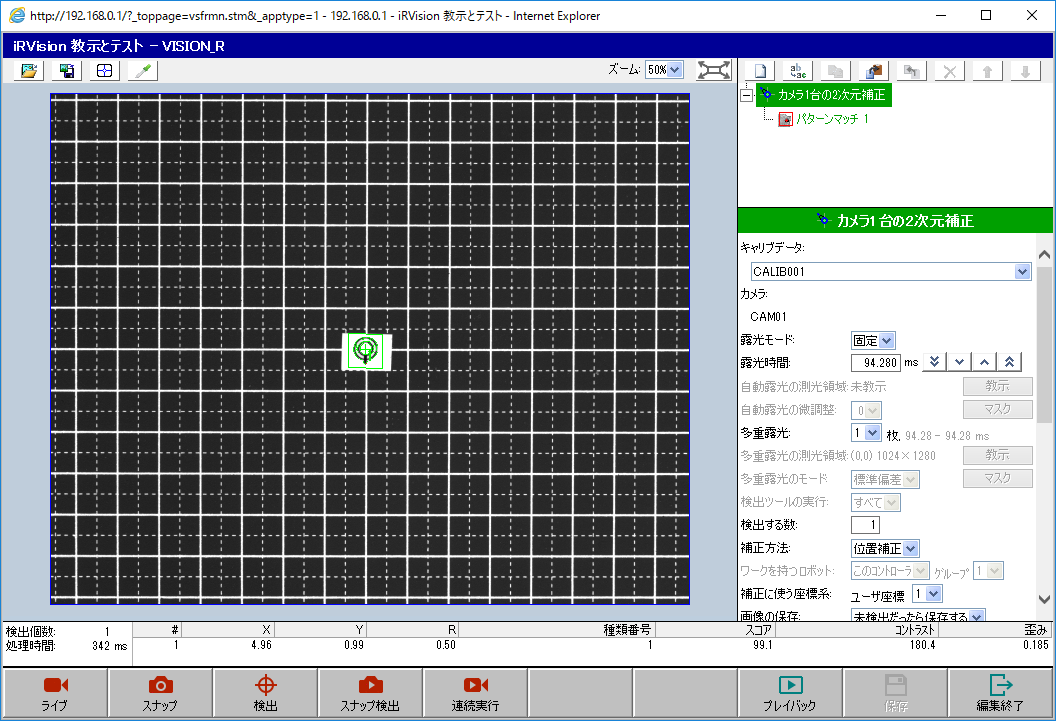The height and width of the screenshot is (721, 1056).
Task: Select the eyedropper tool icon
Action: 142,71
